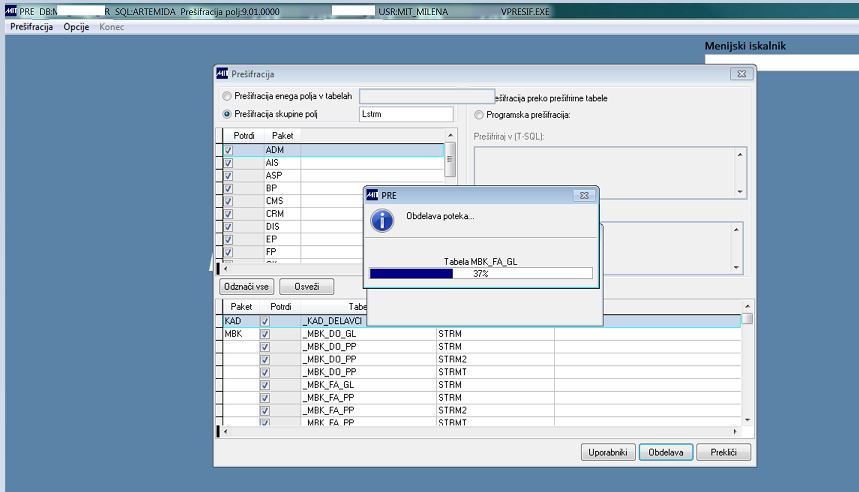This screenshot has height=492, width=859.
Task: Open Uporabniki button
Action: pos(608,452)
